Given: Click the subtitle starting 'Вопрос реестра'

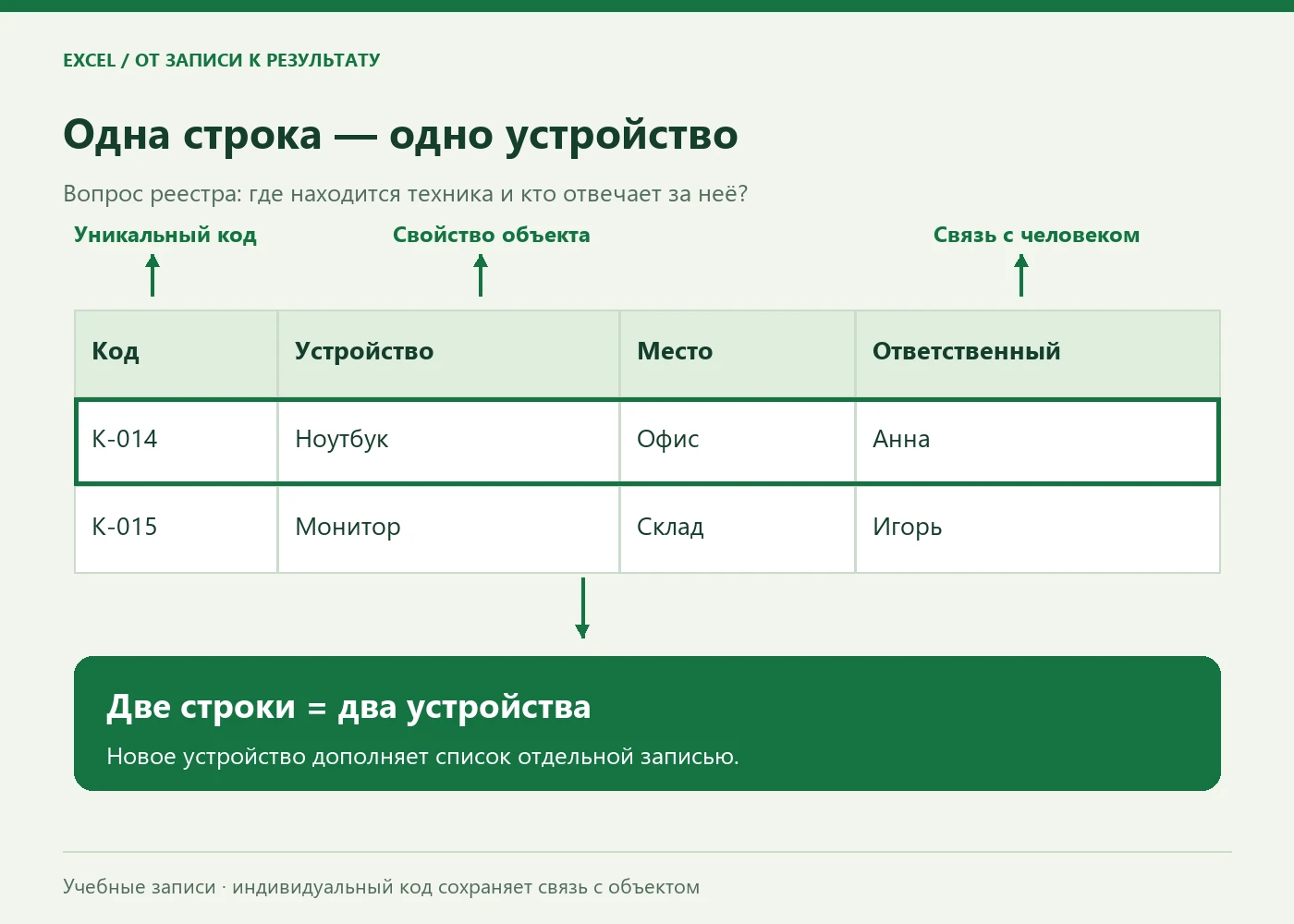Looking at the screenshot, I should point(406,195).
